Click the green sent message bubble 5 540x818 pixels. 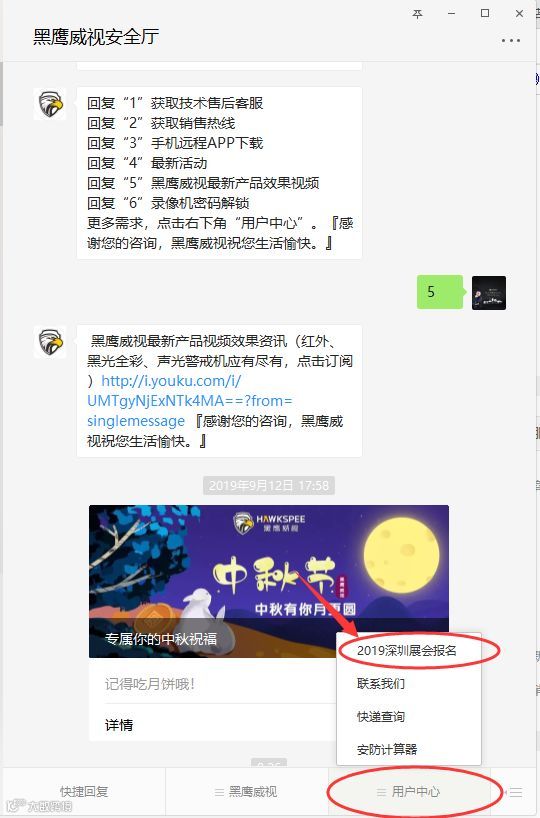pos(439,292)
